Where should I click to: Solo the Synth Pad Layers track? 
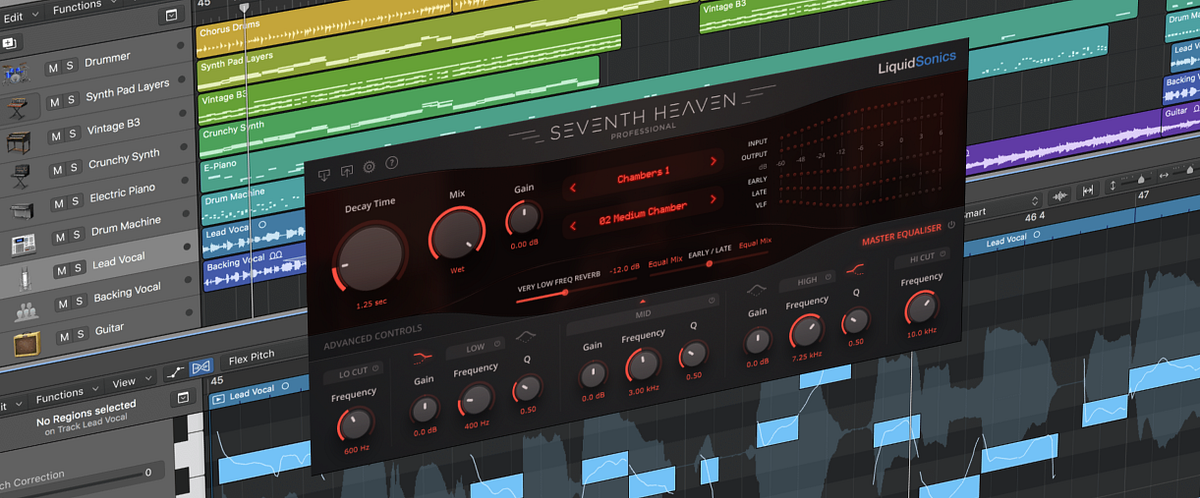tap(73, 99)
